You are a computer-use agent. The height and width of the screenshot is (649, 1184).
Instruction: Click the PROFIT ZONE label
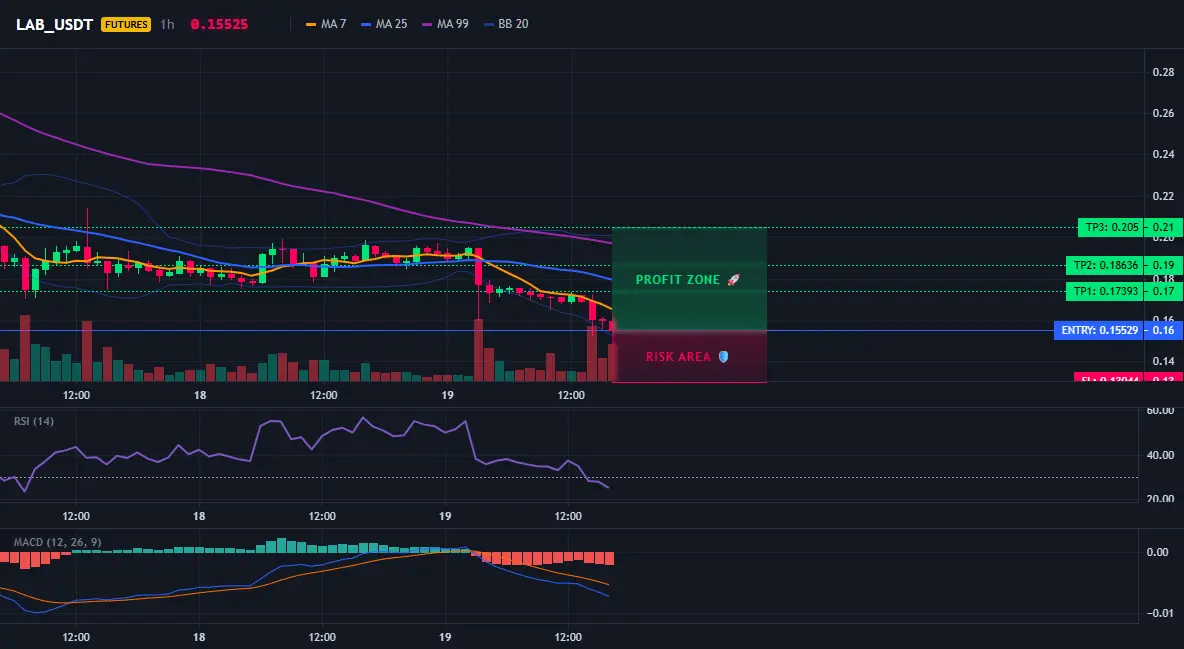point(678,280)
